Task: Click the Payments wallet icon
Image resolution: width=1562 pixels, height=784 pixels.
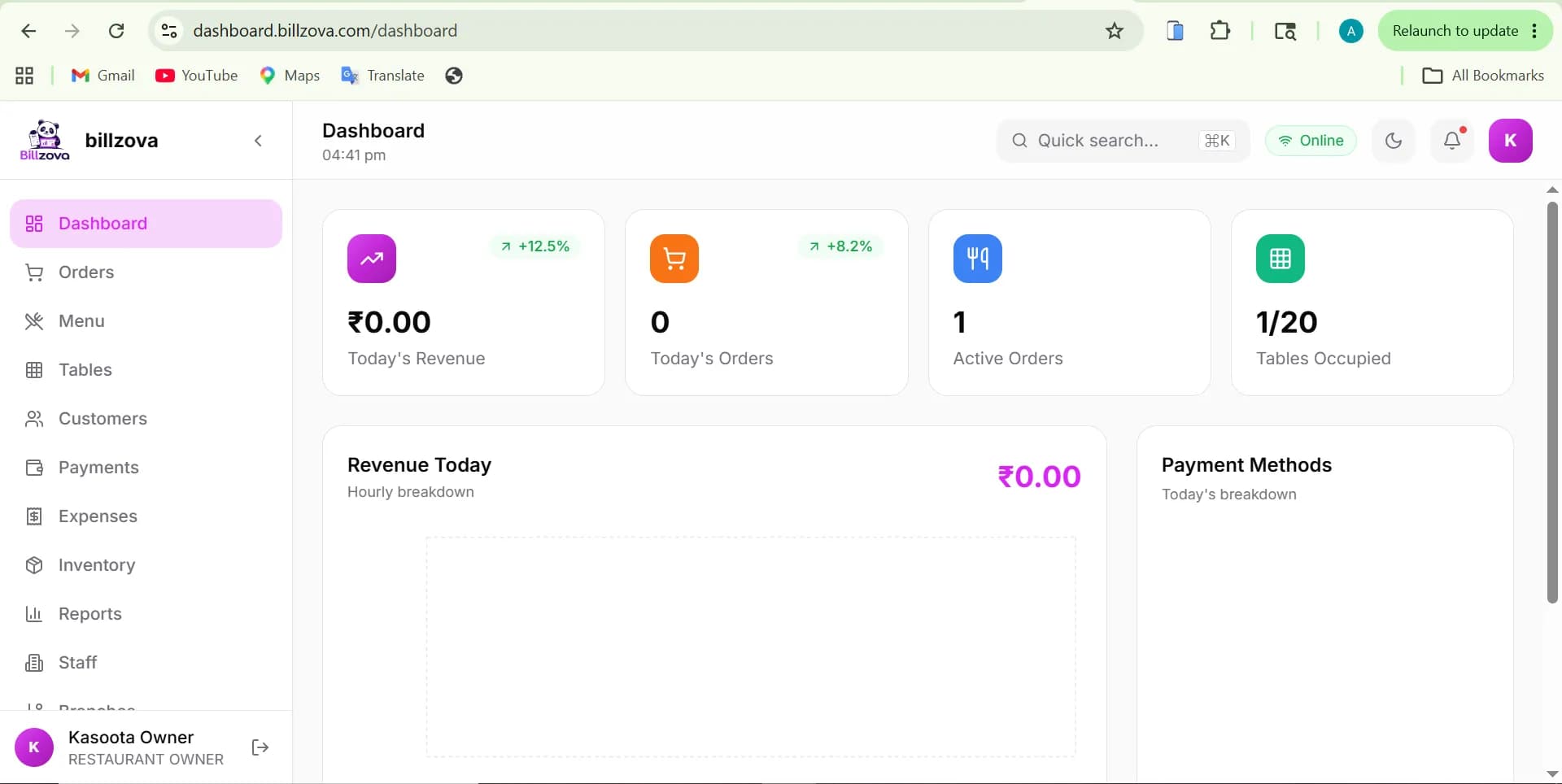Action: [34, 468]
